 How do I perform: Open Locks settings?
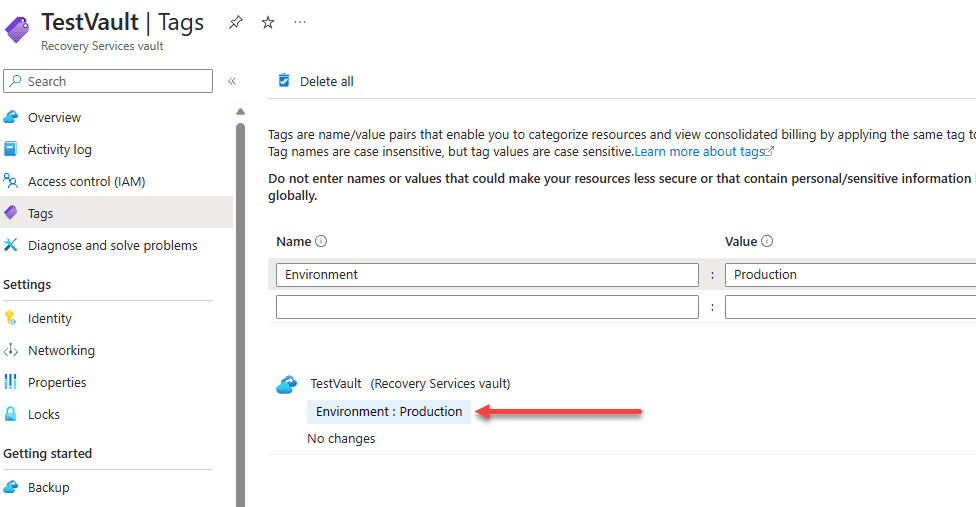point(44,415)
